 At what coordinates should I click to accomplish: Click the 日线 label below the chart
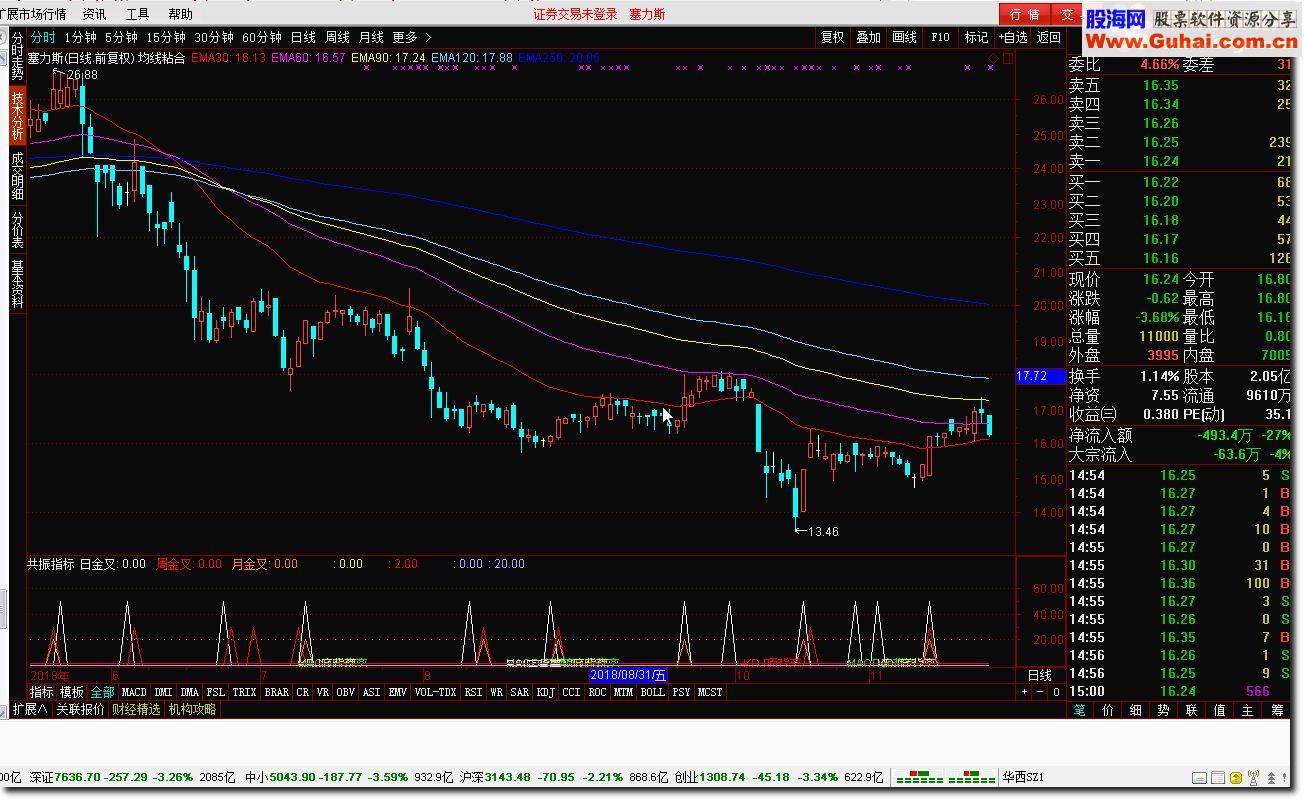click(1040, 676)
